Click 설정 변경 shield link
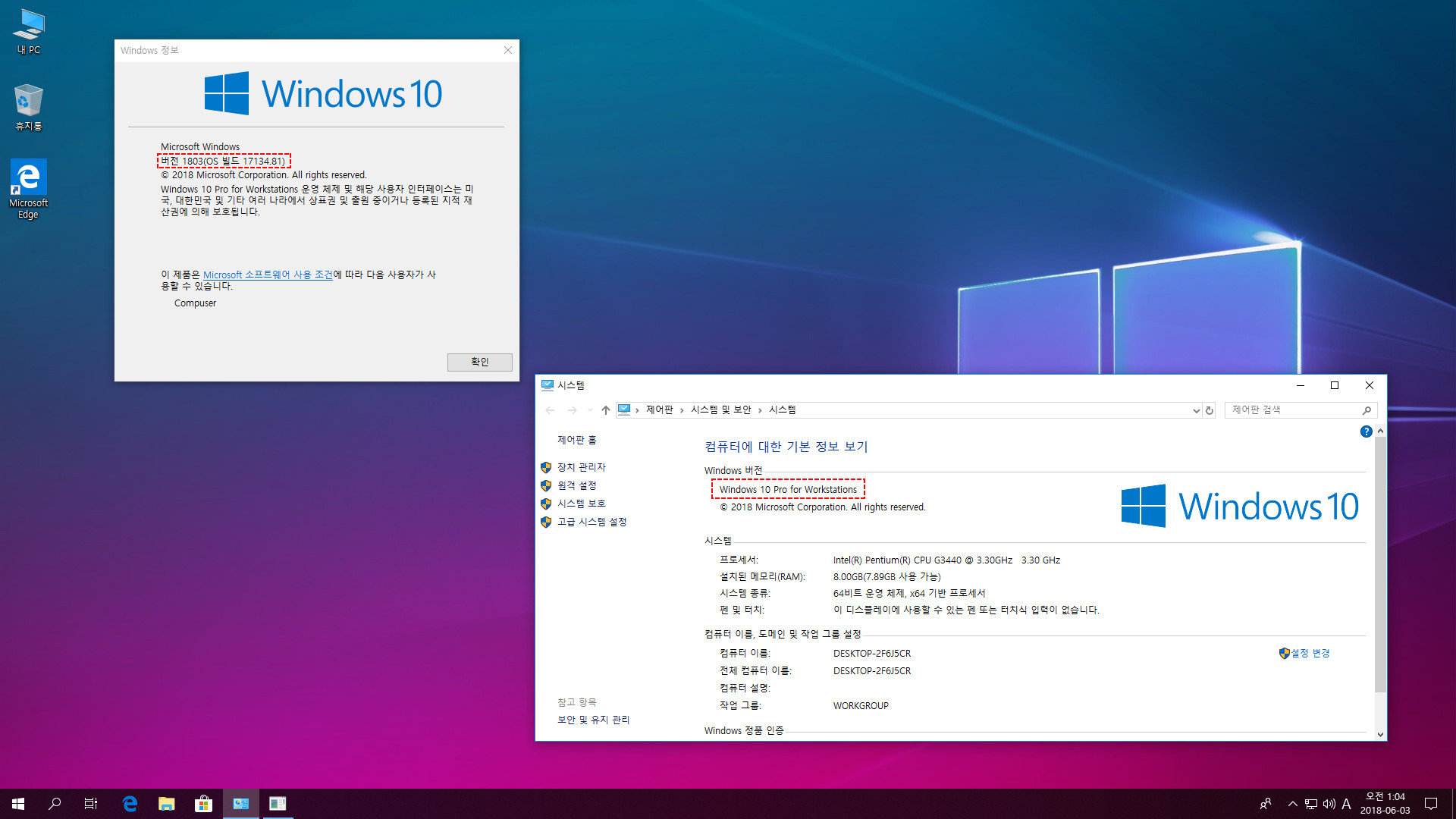Viewport: 1456px width, 819px height. pyautogui.click(x=1304, y=653)
